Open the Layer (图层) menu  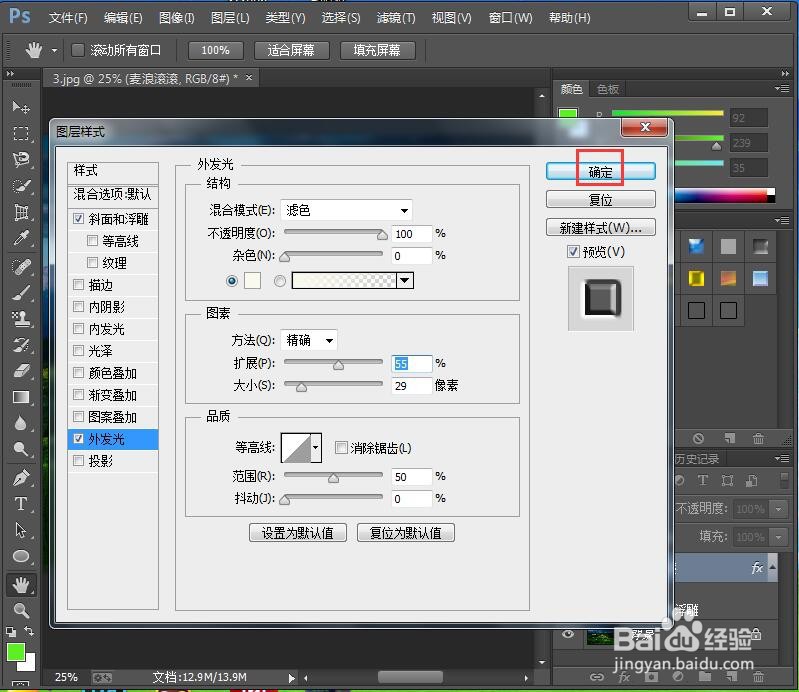pos(230,18)
